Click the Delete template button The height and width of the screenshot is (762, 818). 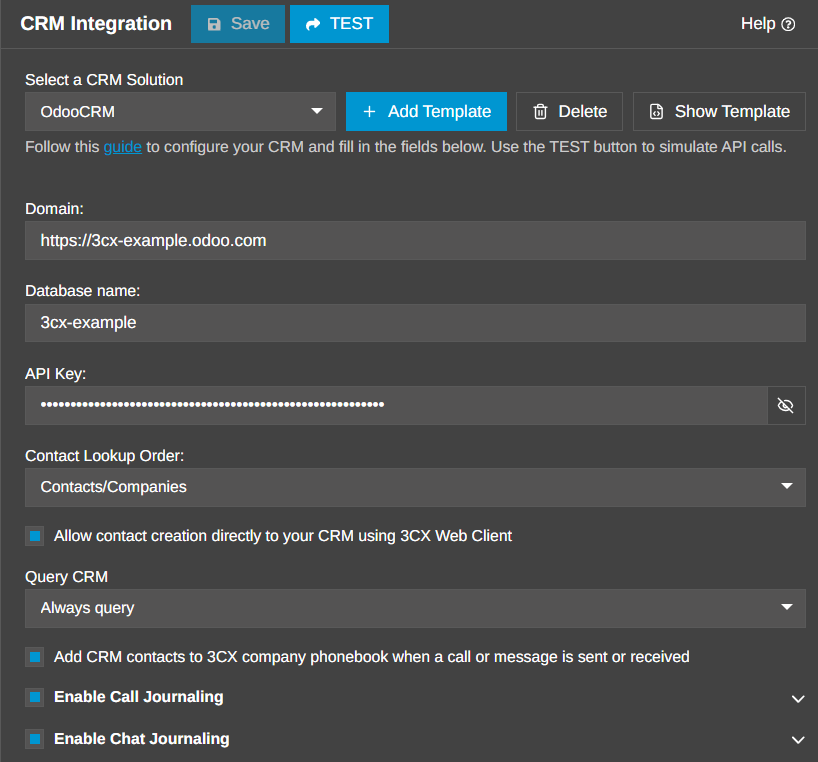coord(569,112)
